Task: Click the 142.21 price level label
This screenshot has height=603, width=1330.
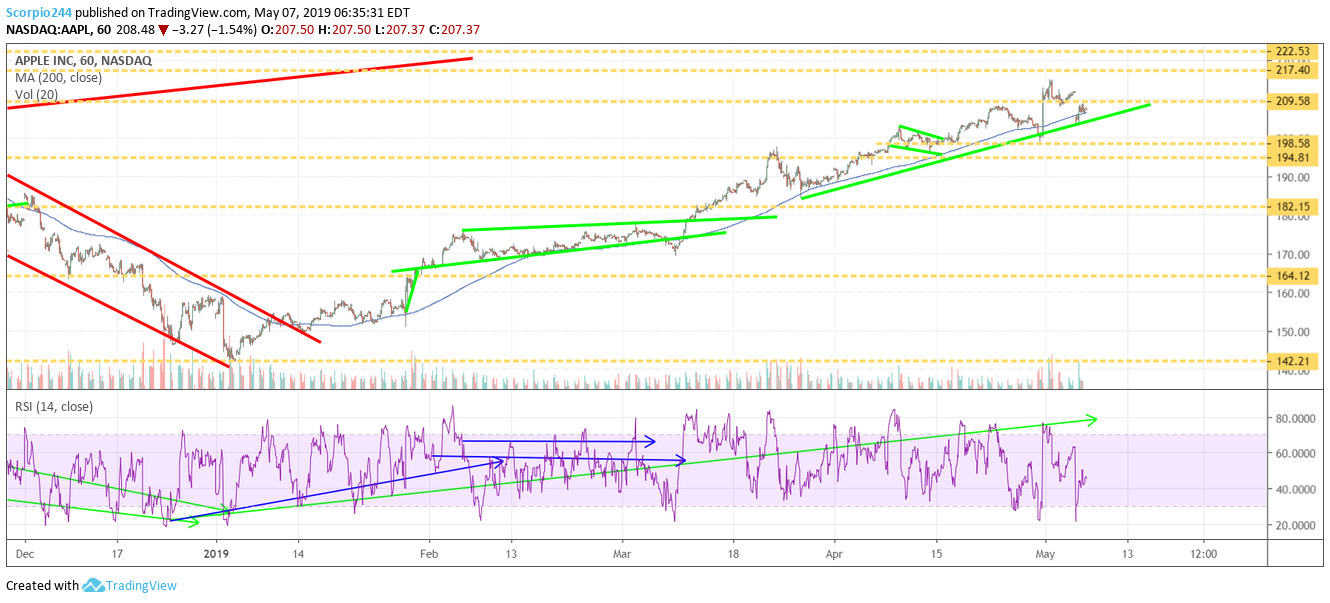Action: tap(1291, 361)
